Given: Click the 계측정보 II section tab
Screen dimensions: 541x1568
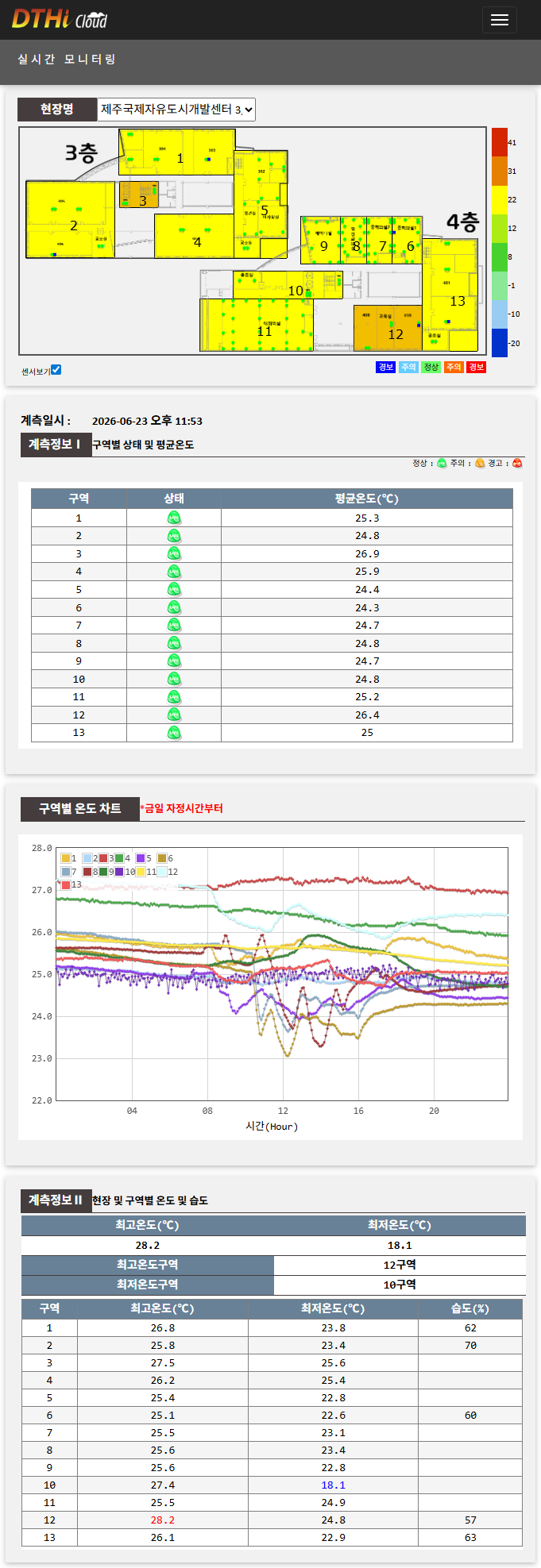Looking at the screenshot, I should 56,1200.
